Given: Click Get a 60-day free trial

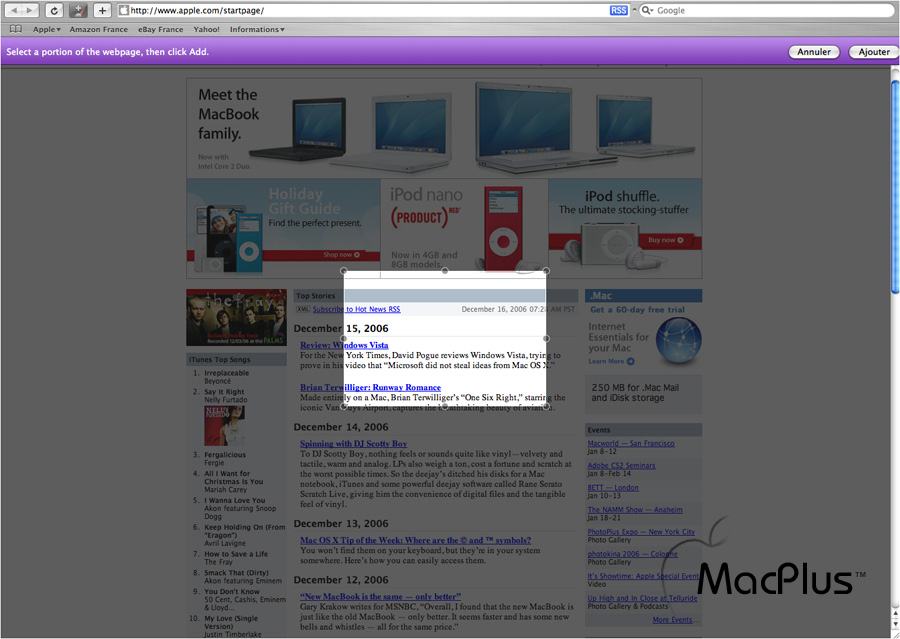Looking at the screenshot, I should tap(638, 309).
